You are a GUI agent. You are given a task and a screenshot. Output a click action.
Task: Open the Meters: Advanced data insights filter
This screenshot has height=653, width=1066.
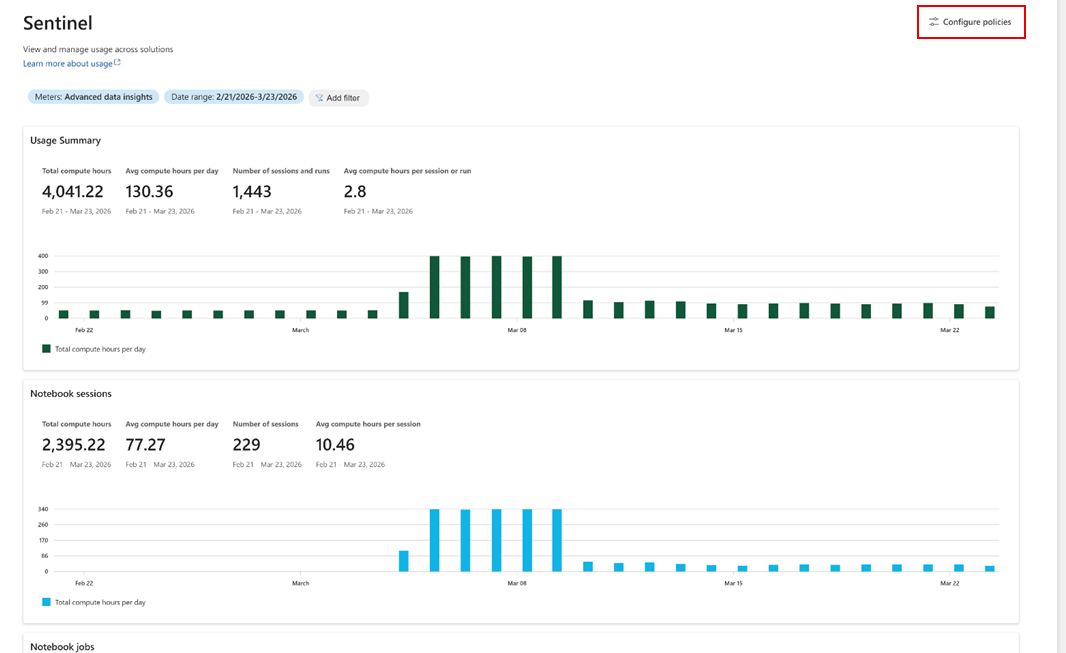pos(93,97)
